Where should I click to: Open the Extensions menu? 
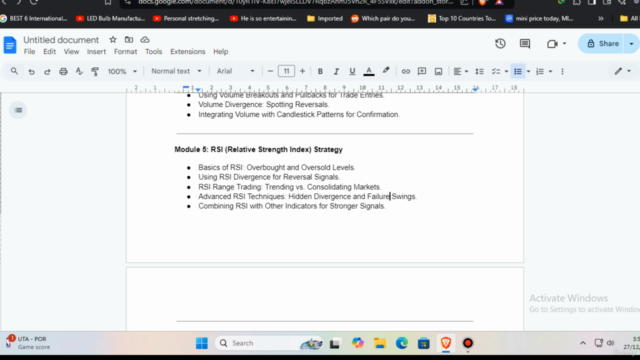187,52
